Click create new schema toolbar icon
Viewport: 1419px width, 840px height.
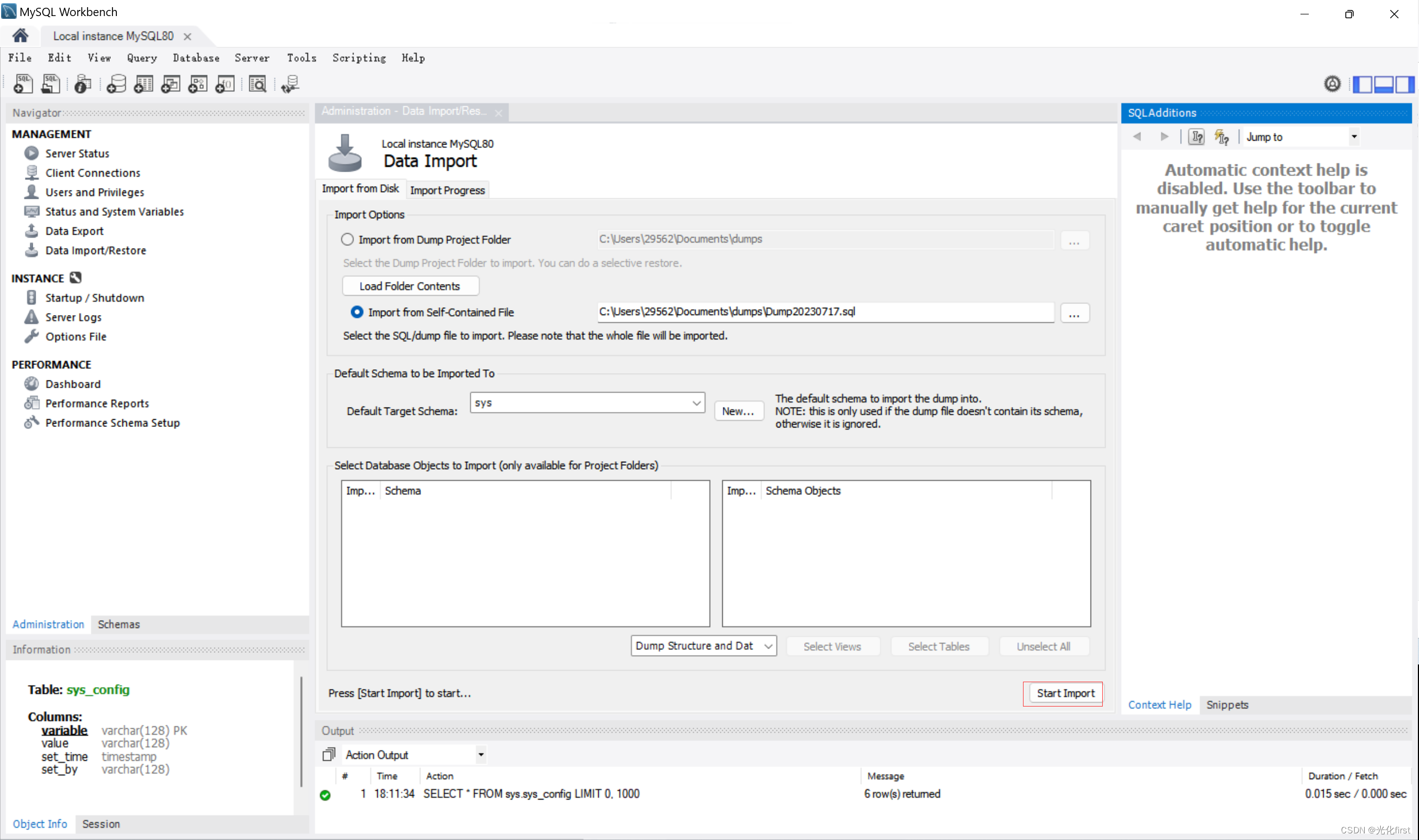pyautogui.click(x=116, y=84)
